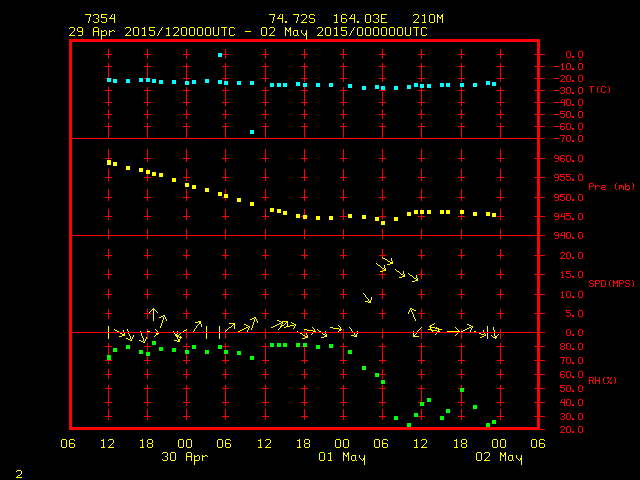Click the station ID "7354" in header
This screenshot has width=640, height=480.
(x=100, y=19)
